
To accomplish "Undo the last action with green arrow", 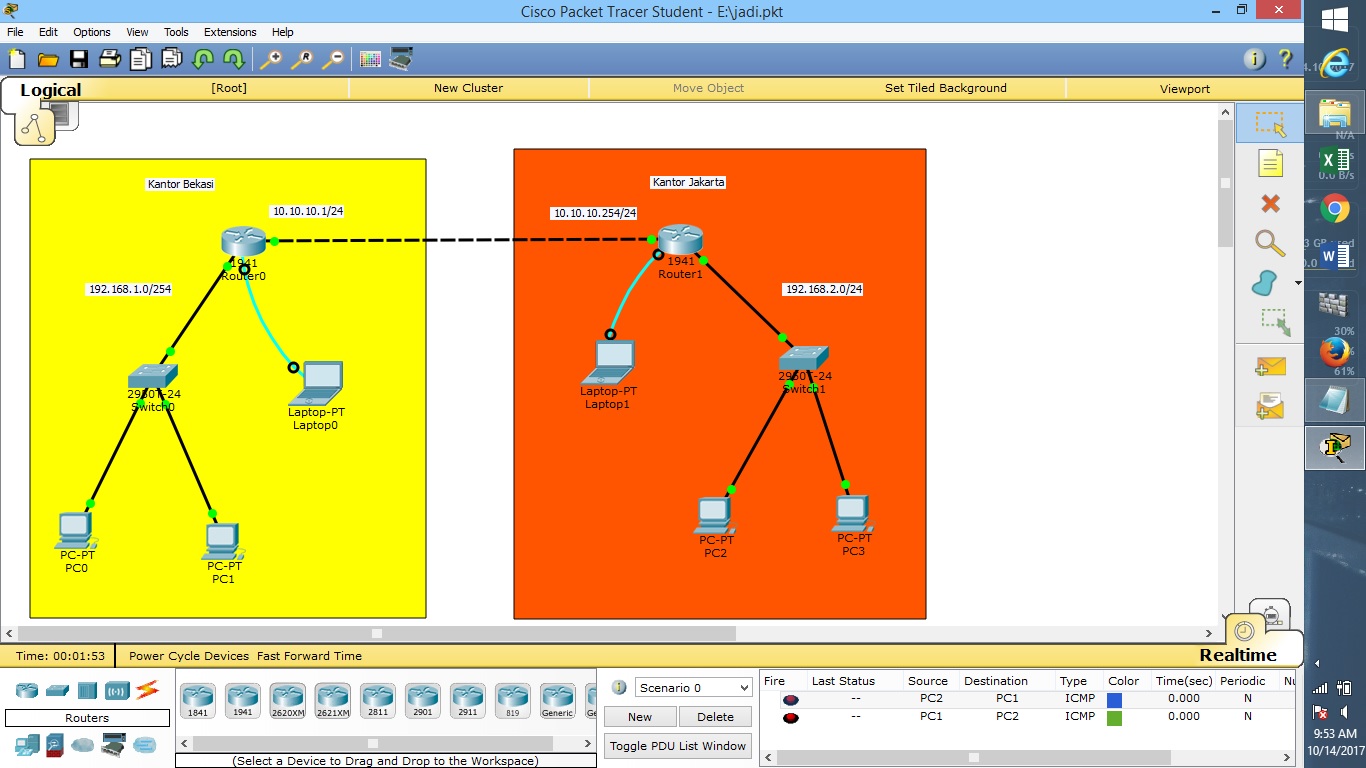I will click(x=203, y=59).
